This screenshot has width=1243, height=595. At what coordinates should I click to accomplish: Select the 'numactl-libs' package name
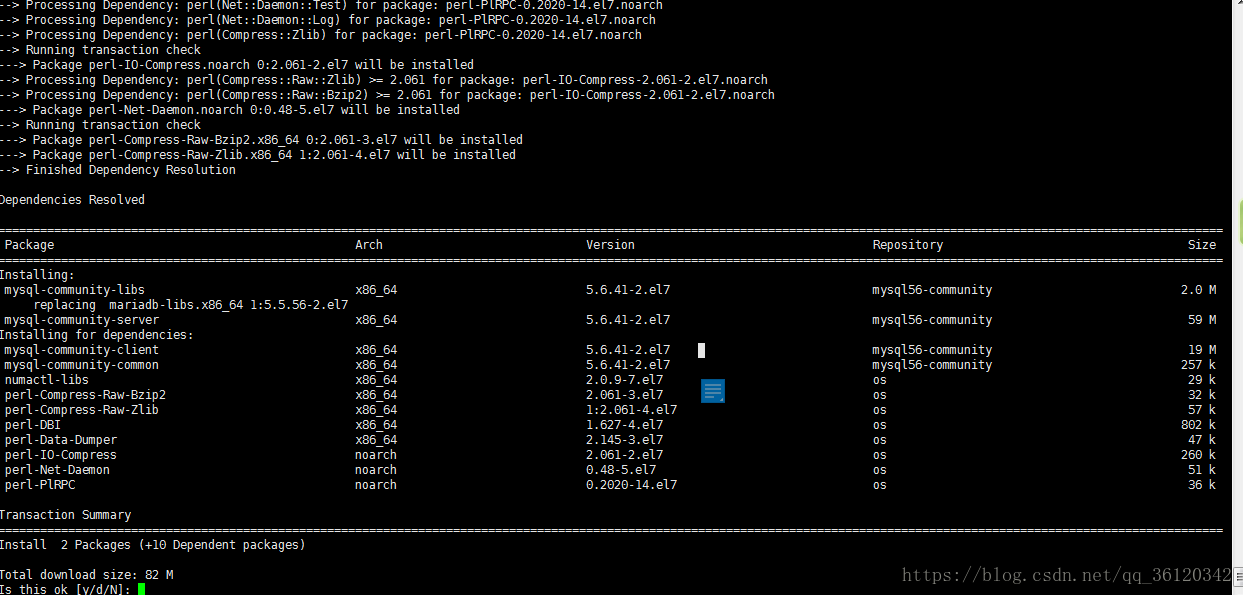click(47, 380)
